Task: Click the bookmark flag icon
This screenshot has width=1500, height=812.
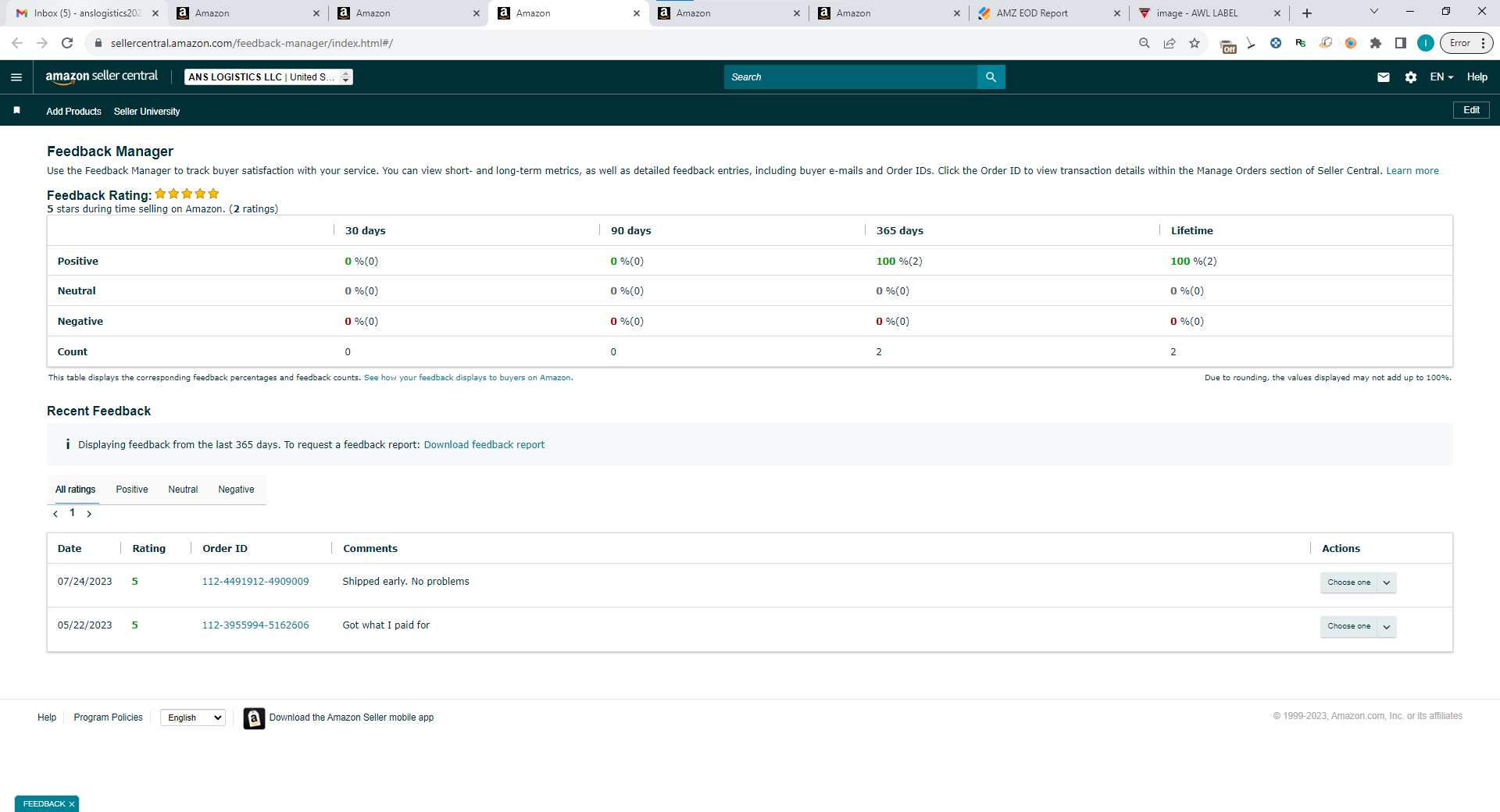Action: (16, 111)
